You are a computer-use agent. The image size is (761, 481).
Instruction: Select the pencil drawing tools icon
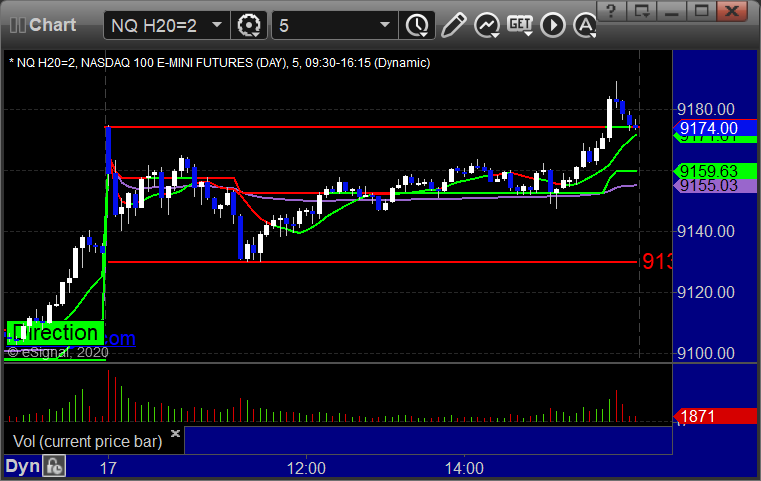coord(454,25)
